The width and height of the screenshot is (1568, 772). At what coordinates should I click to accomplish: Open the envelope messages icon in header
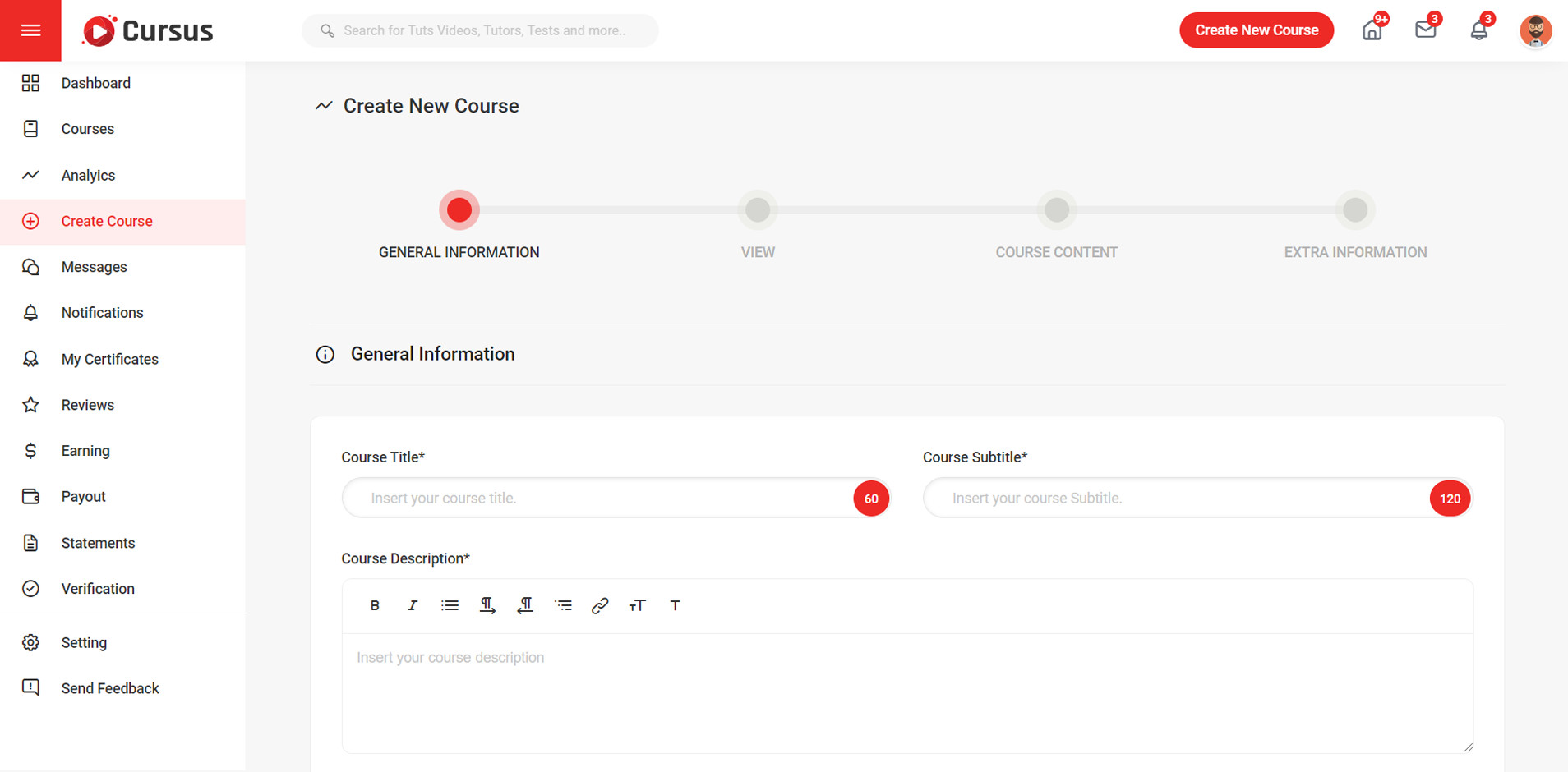pos(1425,30)
